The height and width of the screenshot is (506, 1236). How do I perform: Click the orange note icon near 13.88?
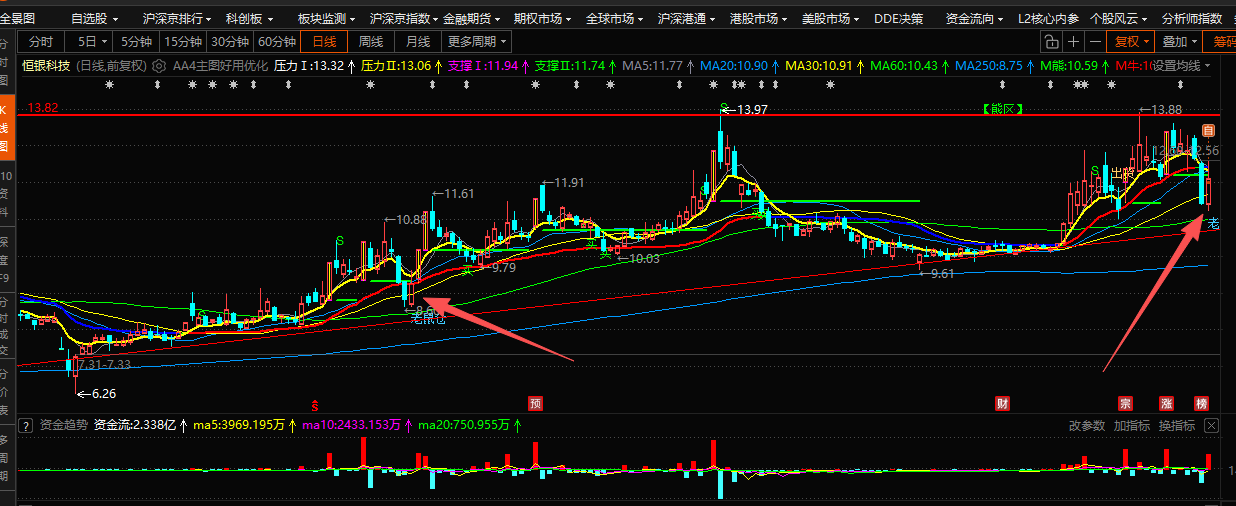1208,131
